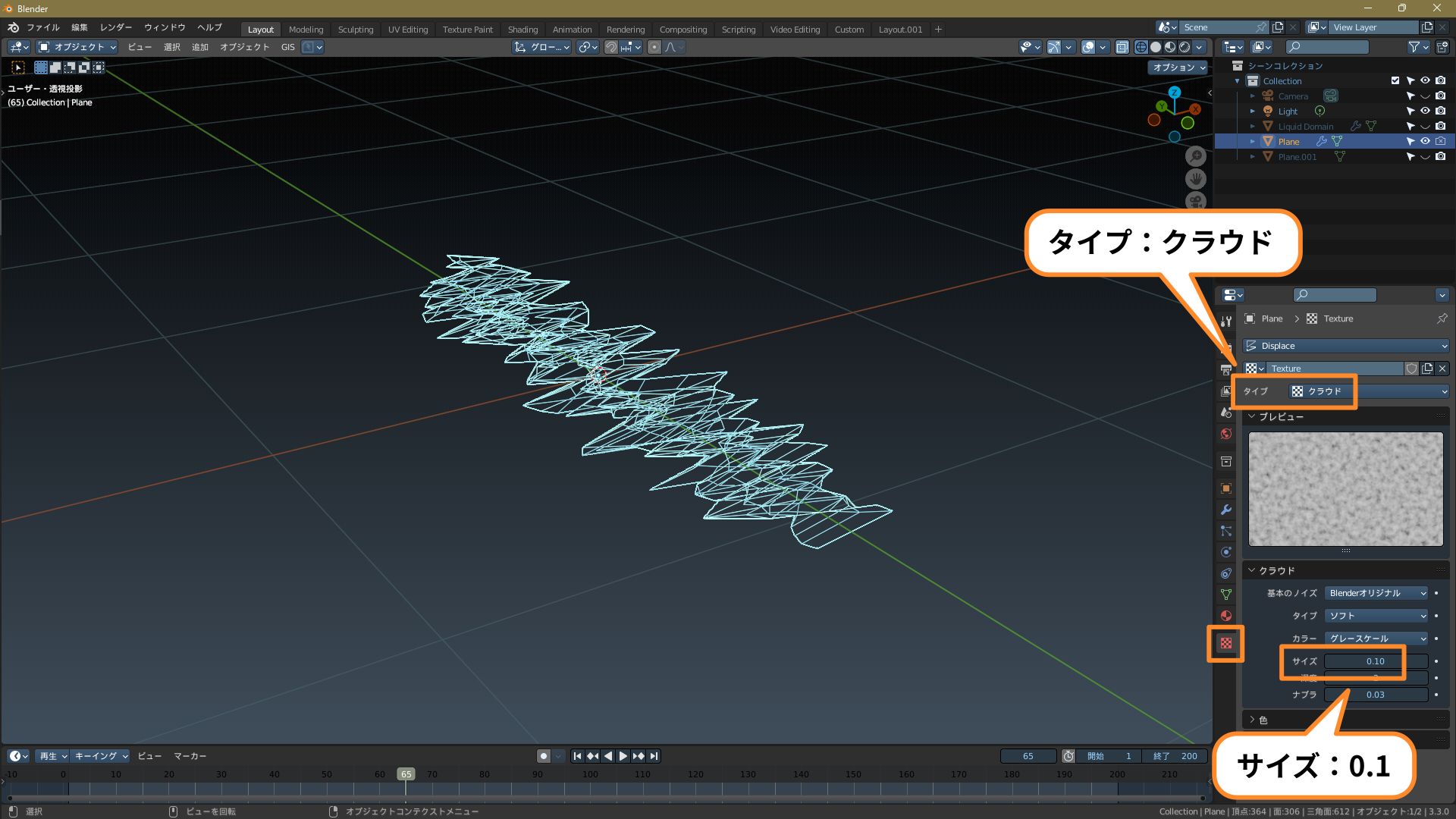Toggle X-ray view in viewport header
This screenshot has width=1456, height=819.
pos(1122,47)
